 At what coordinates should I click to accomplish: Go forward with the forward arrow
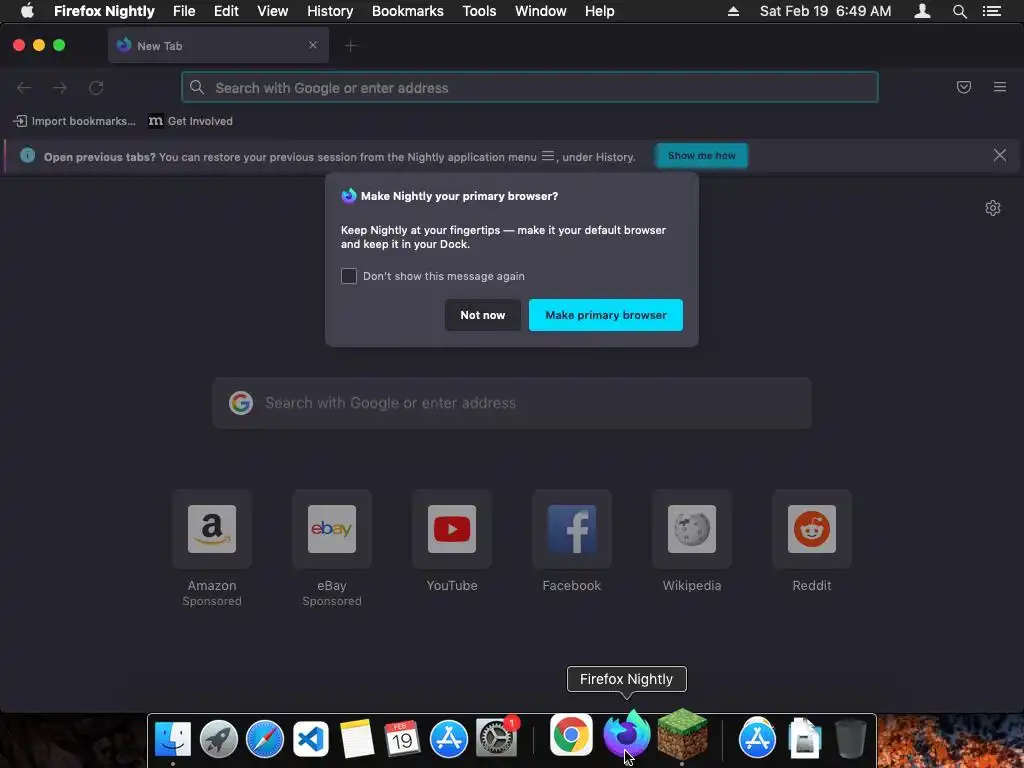[60, 88]
